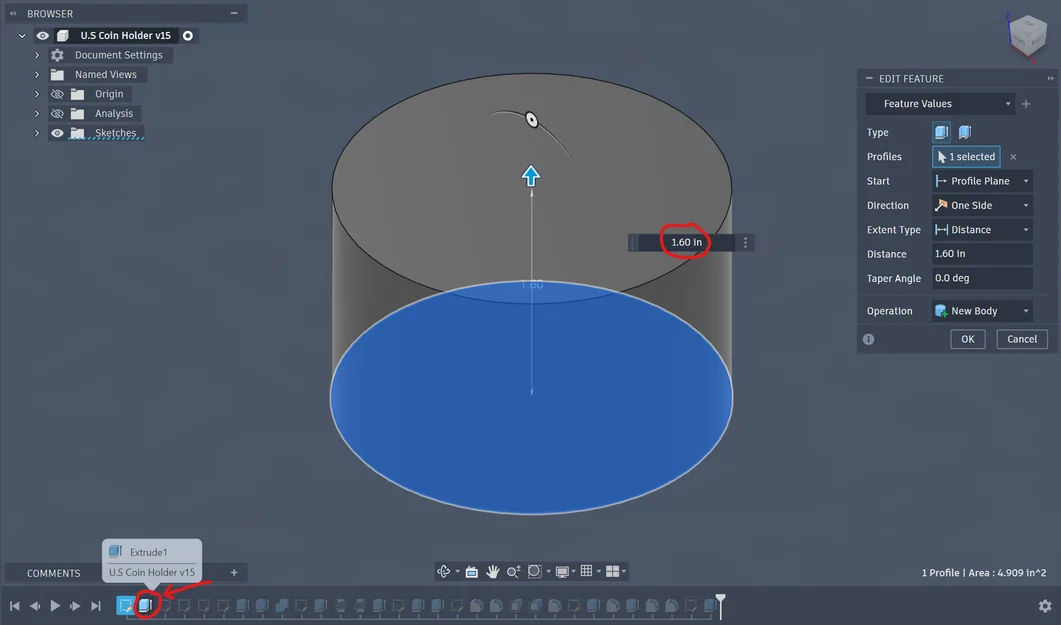Hide the Sketches folder via eye icon
This screenshot has width=1061, height=625.
pyautogui.click(x=58, y=133)
